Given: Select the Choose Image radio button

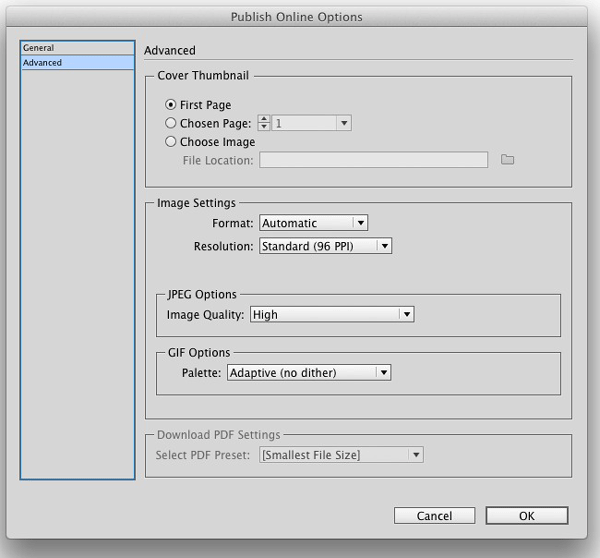Looking at the screenshot, I should point(170,142).
